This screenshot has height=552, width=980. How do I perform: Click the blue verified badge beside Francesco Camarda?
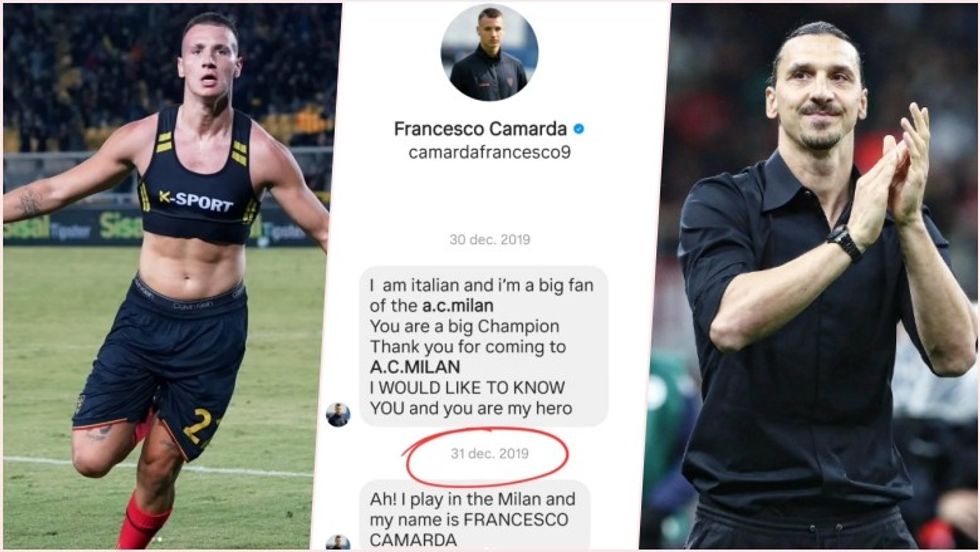[579, 129]
